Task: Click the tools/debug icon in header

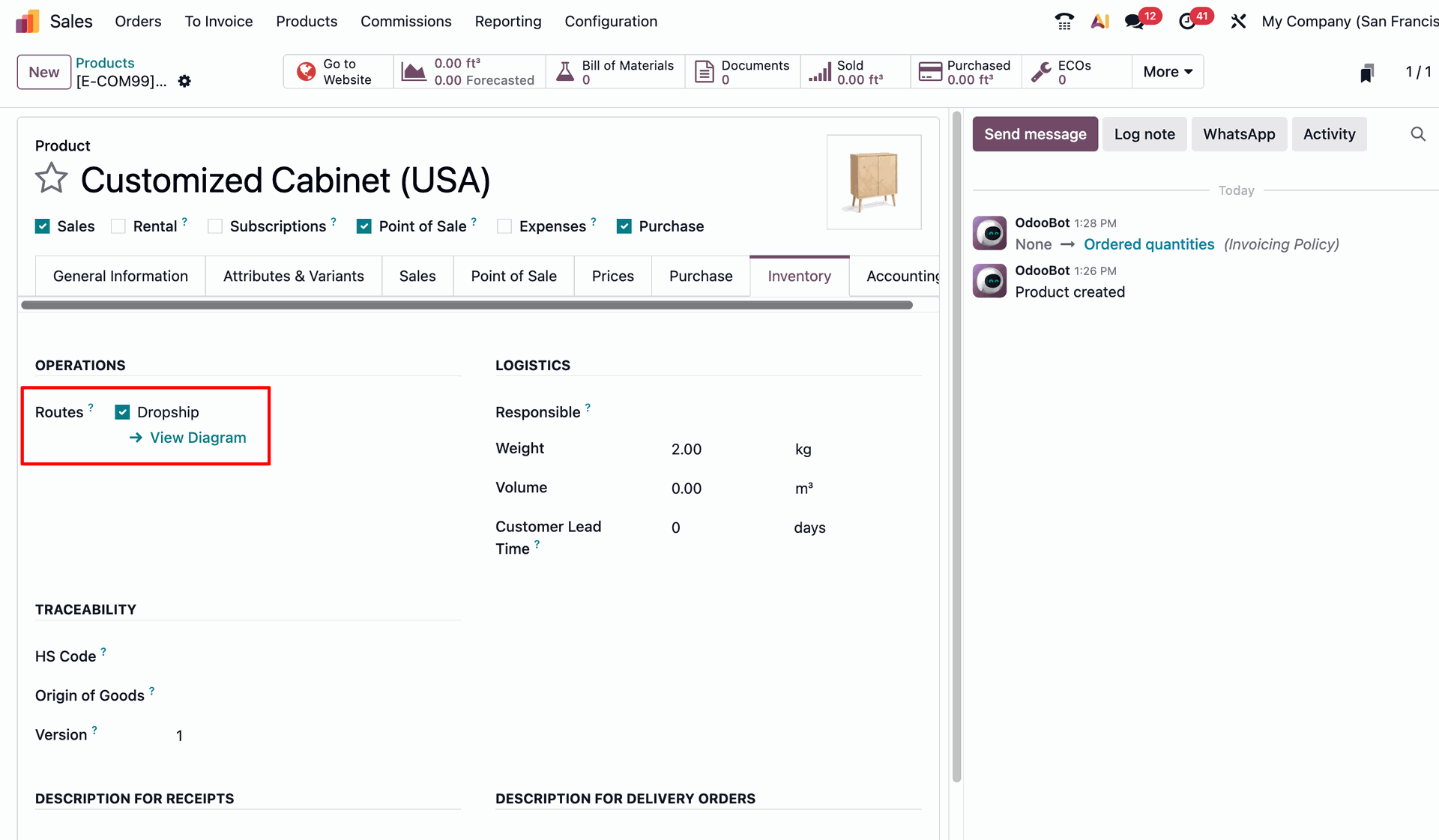Action: click(x=1237, y=20)
